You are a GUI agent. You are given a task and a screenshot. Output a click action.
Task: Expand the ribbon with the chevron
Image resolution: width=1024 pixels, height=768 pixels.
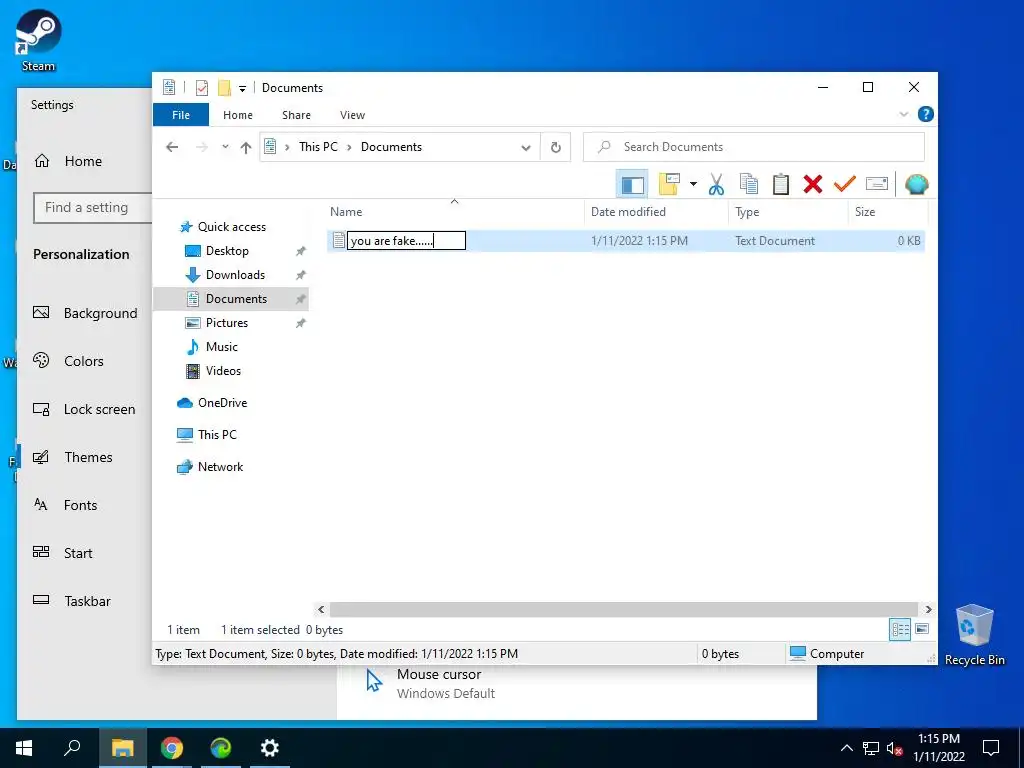click(904, 114)
